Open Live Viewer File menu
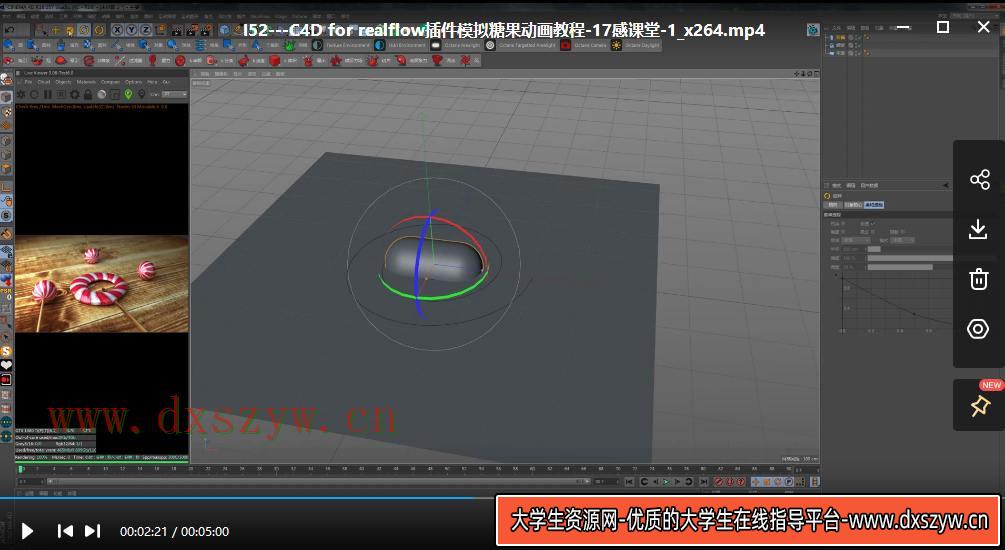This screenshot has width=1005, height=550. [x=28, y=82]
